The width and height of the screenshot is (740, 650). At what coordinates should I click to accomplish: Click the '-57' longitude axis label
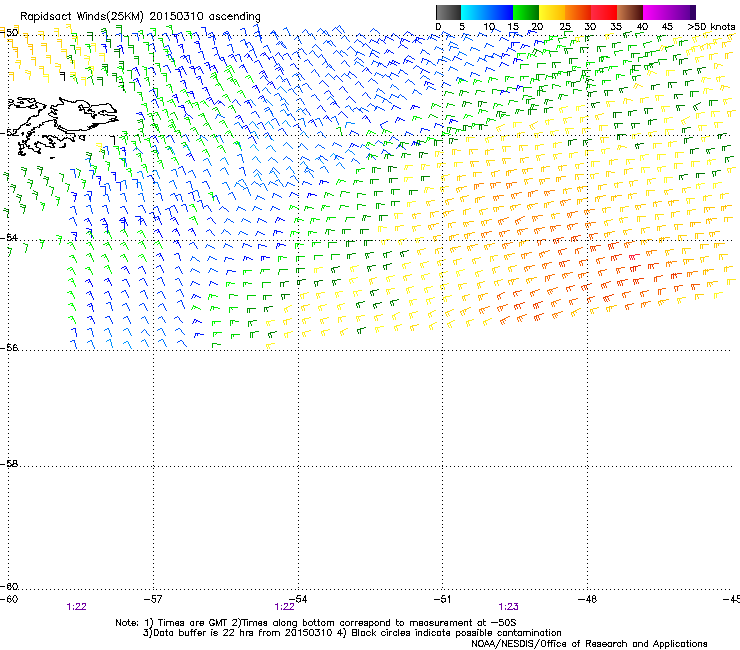point(153,599)
